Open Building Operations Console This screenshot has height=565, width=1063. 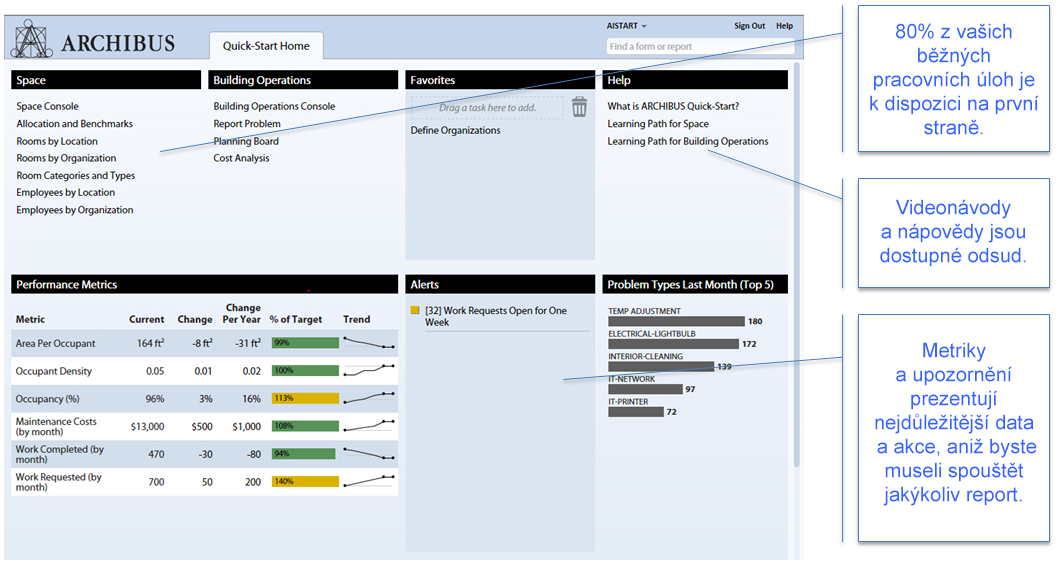point(274,106)
